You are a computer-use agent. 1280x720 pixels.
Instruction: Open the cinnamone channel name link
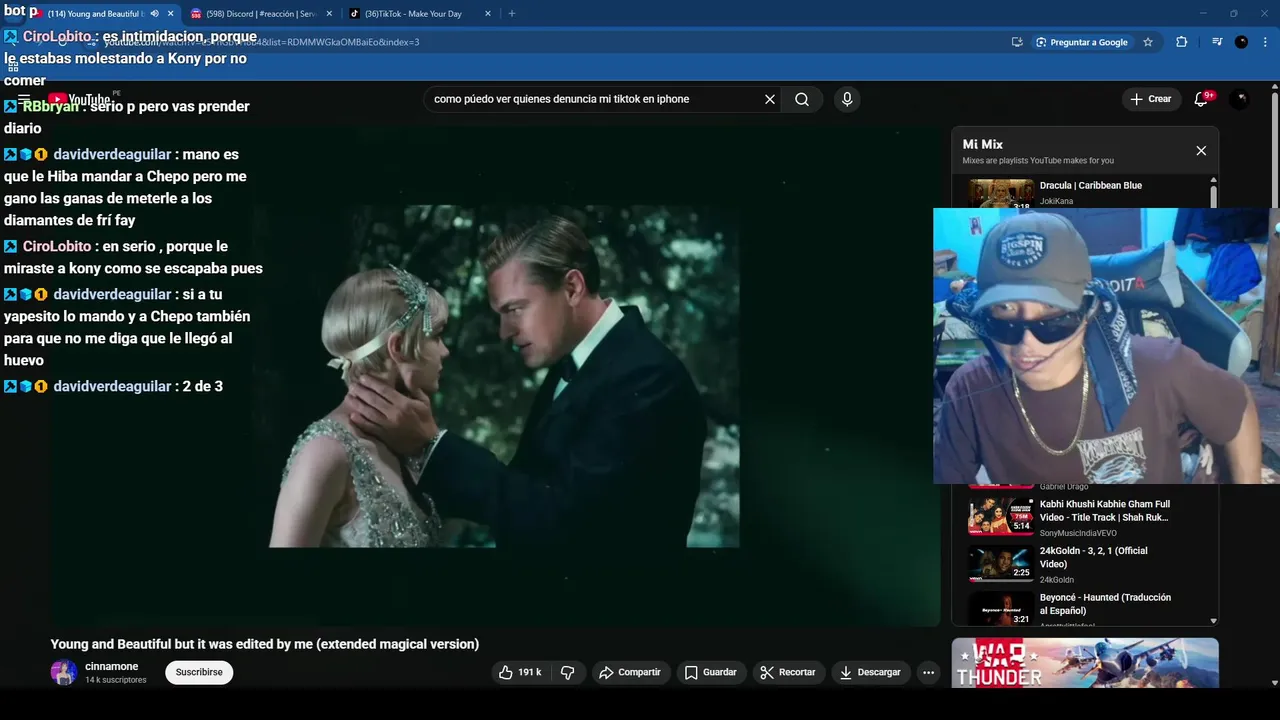point(112,667)
